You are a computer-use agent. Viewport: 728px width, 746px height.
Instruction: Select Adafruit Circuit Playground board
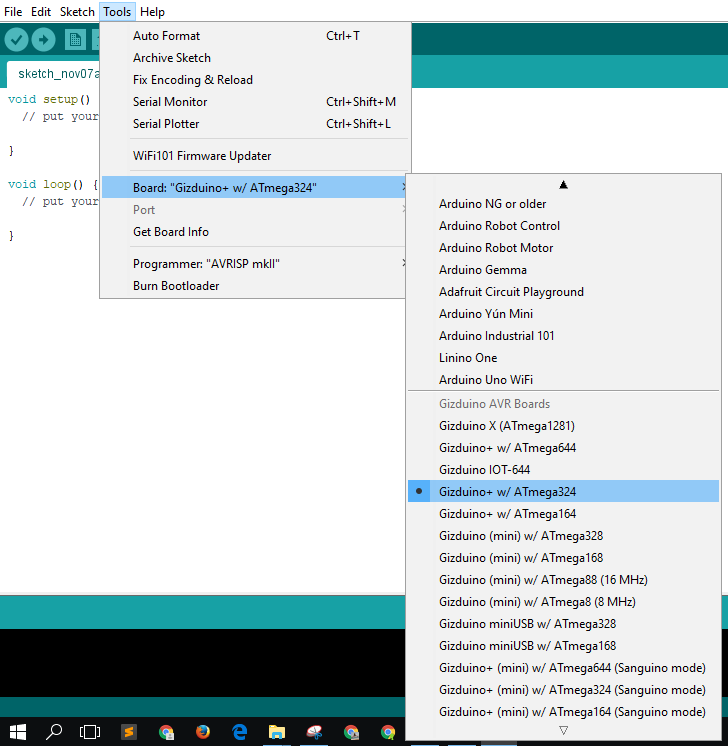pyautogui.click(x=563, y=292)
